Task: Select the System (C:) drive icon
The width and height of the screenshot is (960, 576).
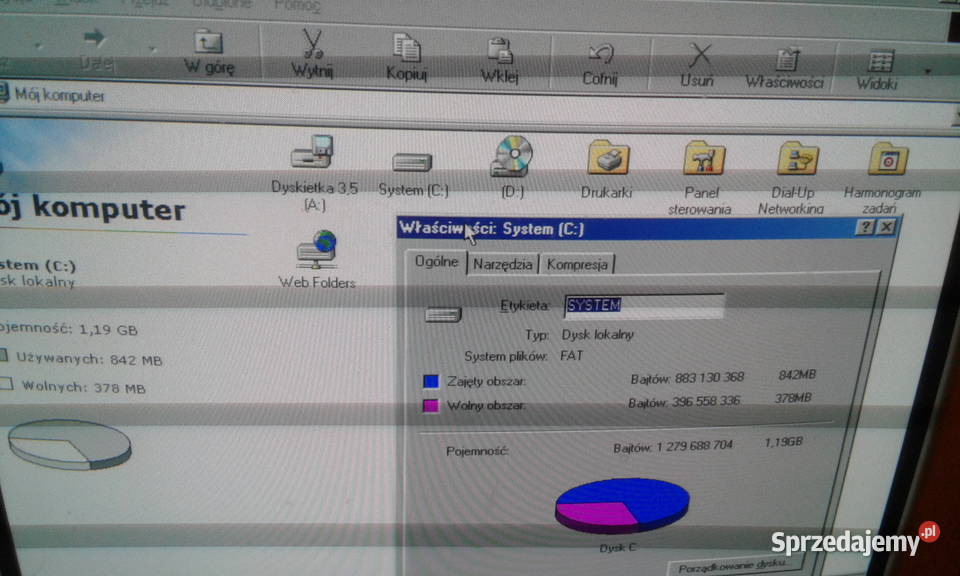Action: pos(412,164)
